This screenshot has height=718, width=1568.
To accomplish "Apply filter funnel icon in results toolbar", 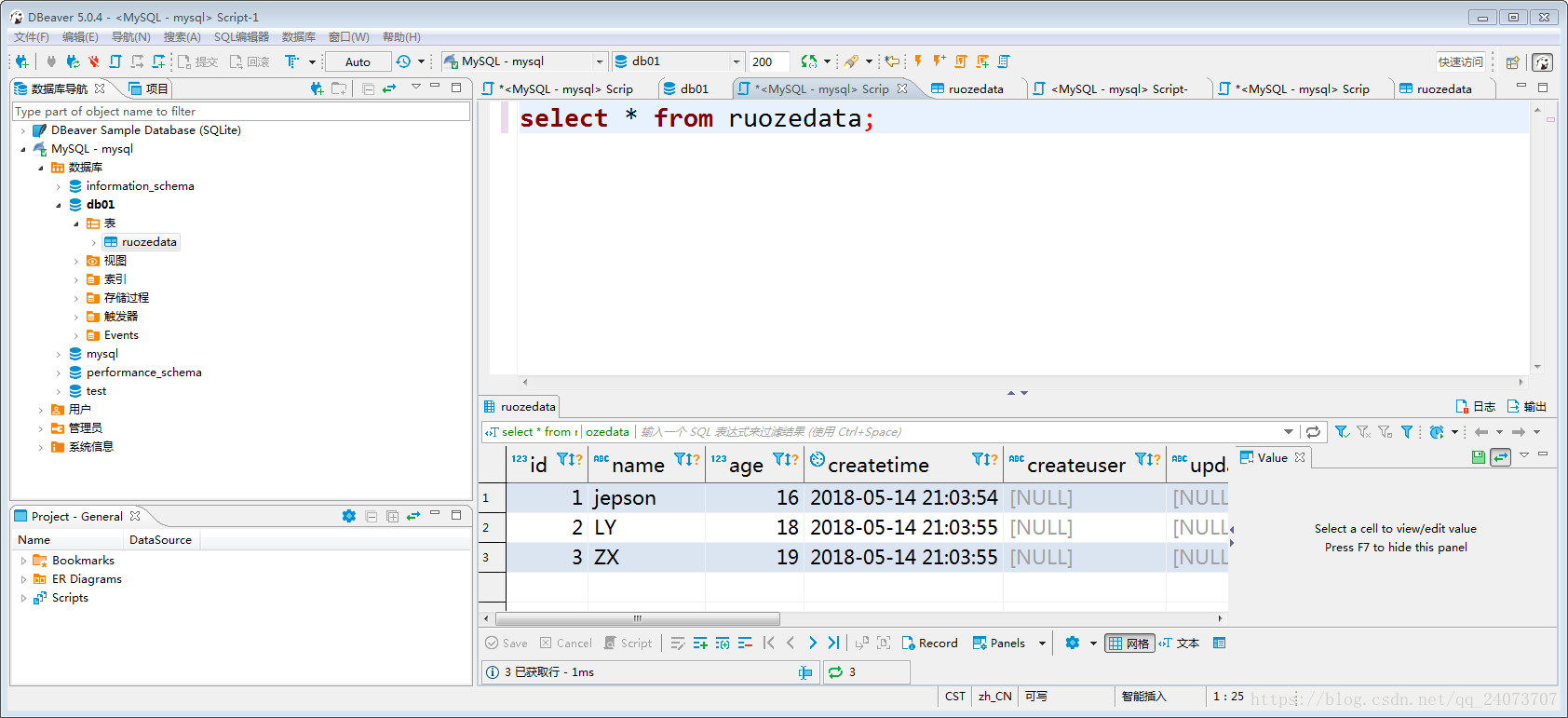I will (x=1342, y=432).
